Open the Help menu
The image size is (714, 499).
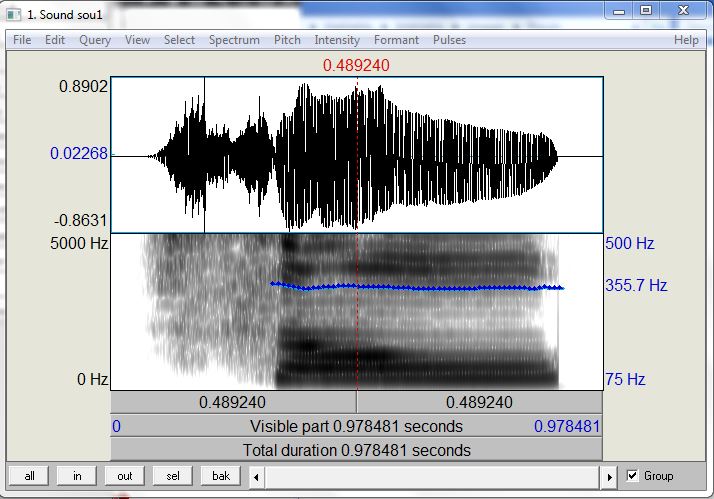tap(686, 40)
